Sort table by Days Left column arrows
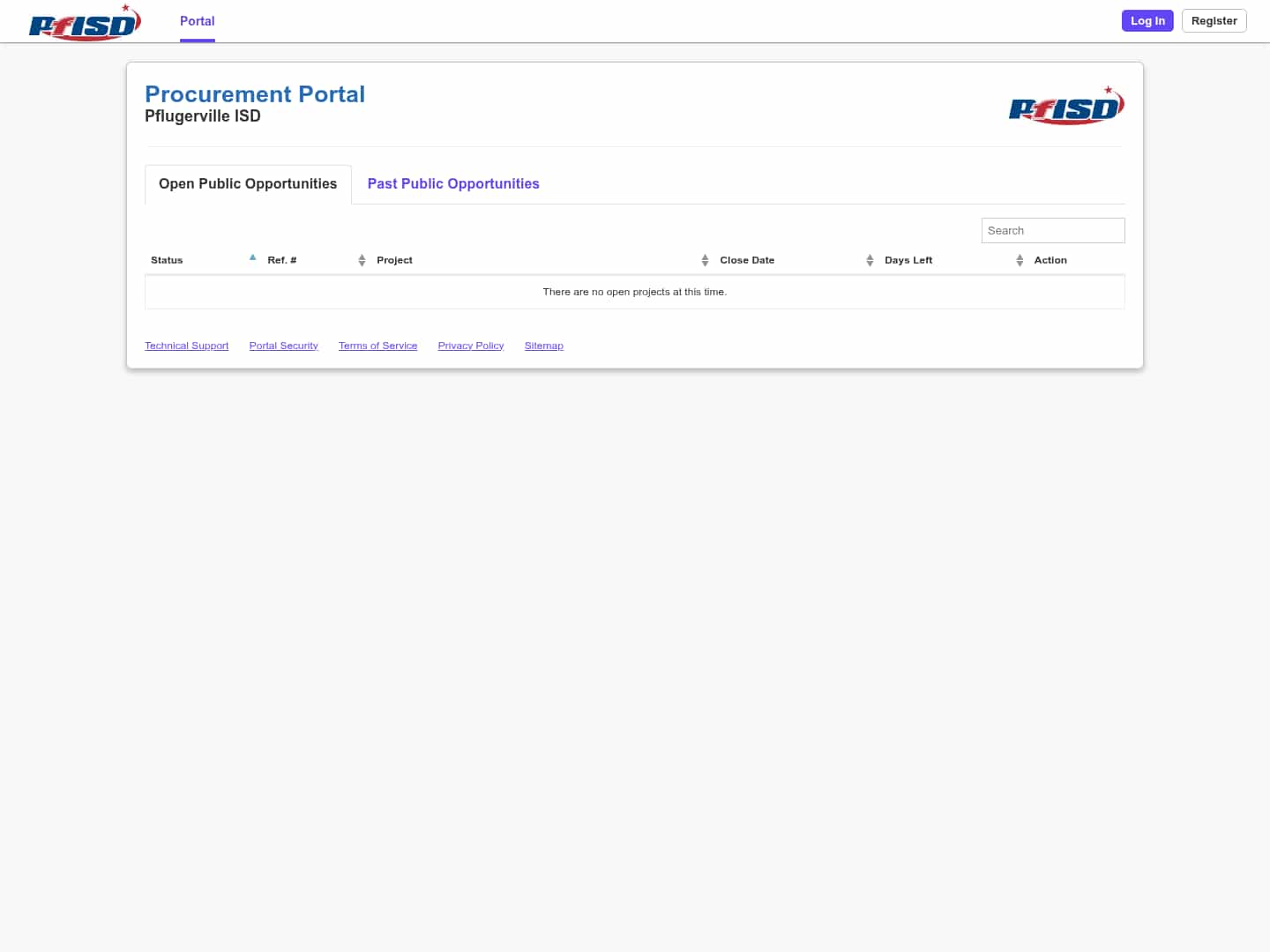This screenshot has width=1270, height=952. point(1020,260)
